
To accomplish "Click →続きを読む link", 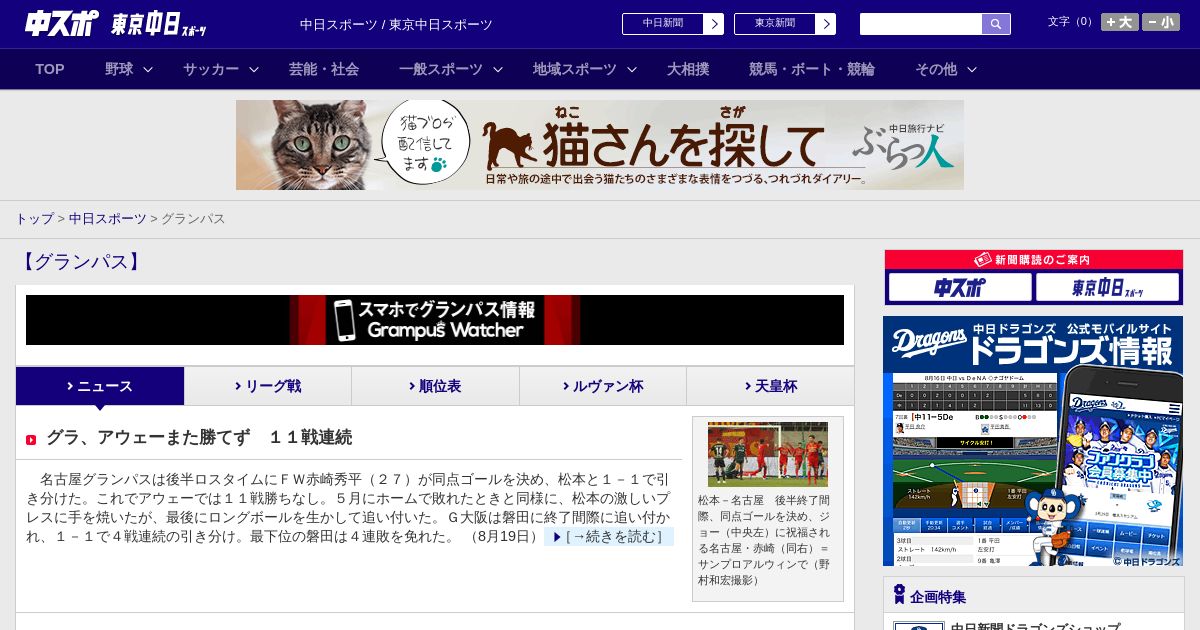I will (609, 537).
